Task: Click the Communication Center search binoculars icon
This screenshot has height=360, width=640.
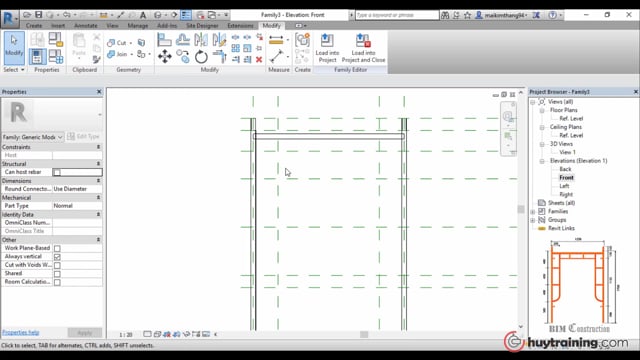Action: [445, 15]
